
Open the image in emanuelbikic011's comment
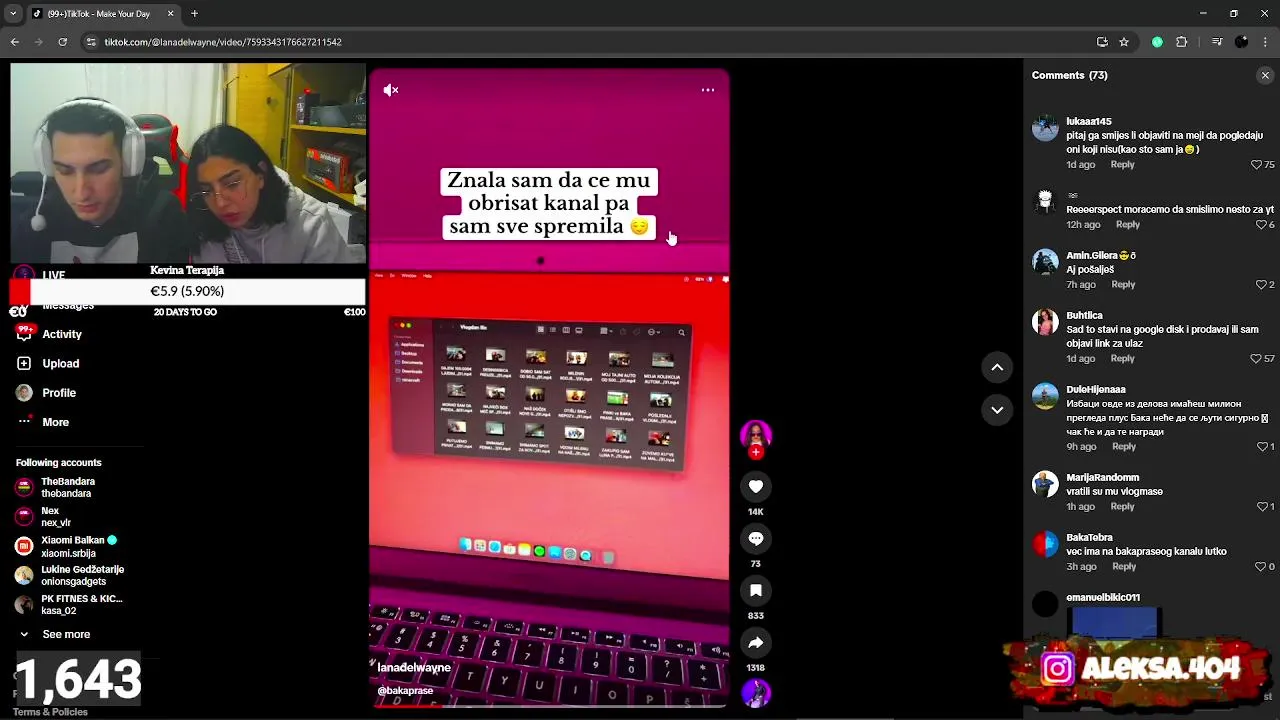1113,622
